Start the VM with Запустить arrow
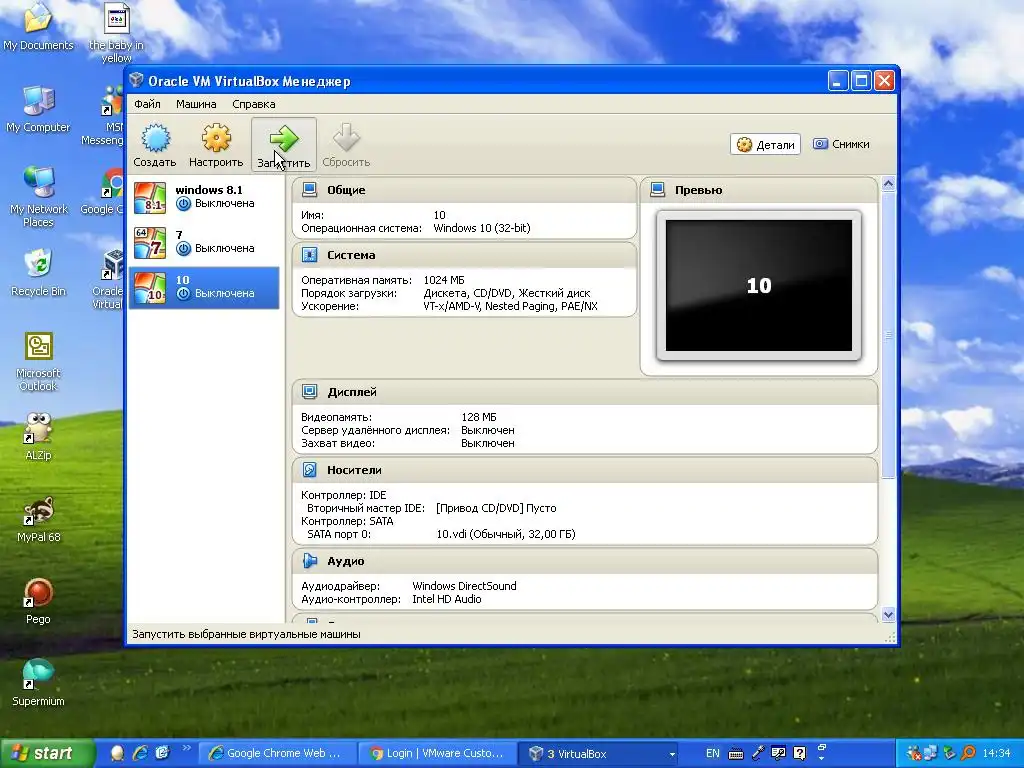The height and width of the screenshot is (768, 1024). (283, 144)
